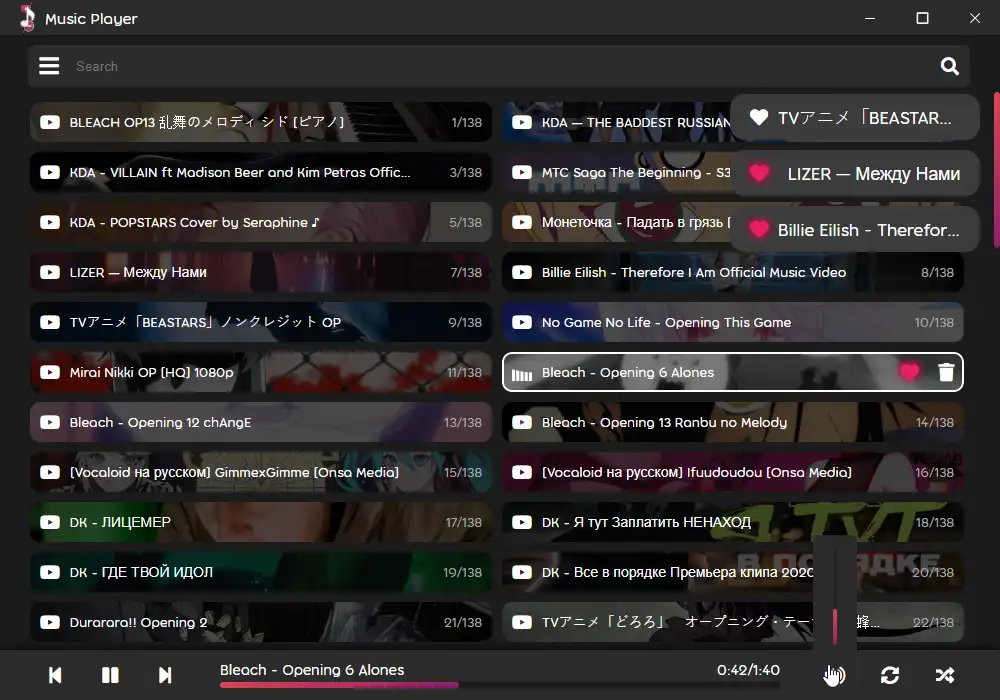The height and width of the screenshot is (700, 1000).
Task: Click YouTube icon of Bleach - Opening 12 chAngE
Action: point(50,422)
